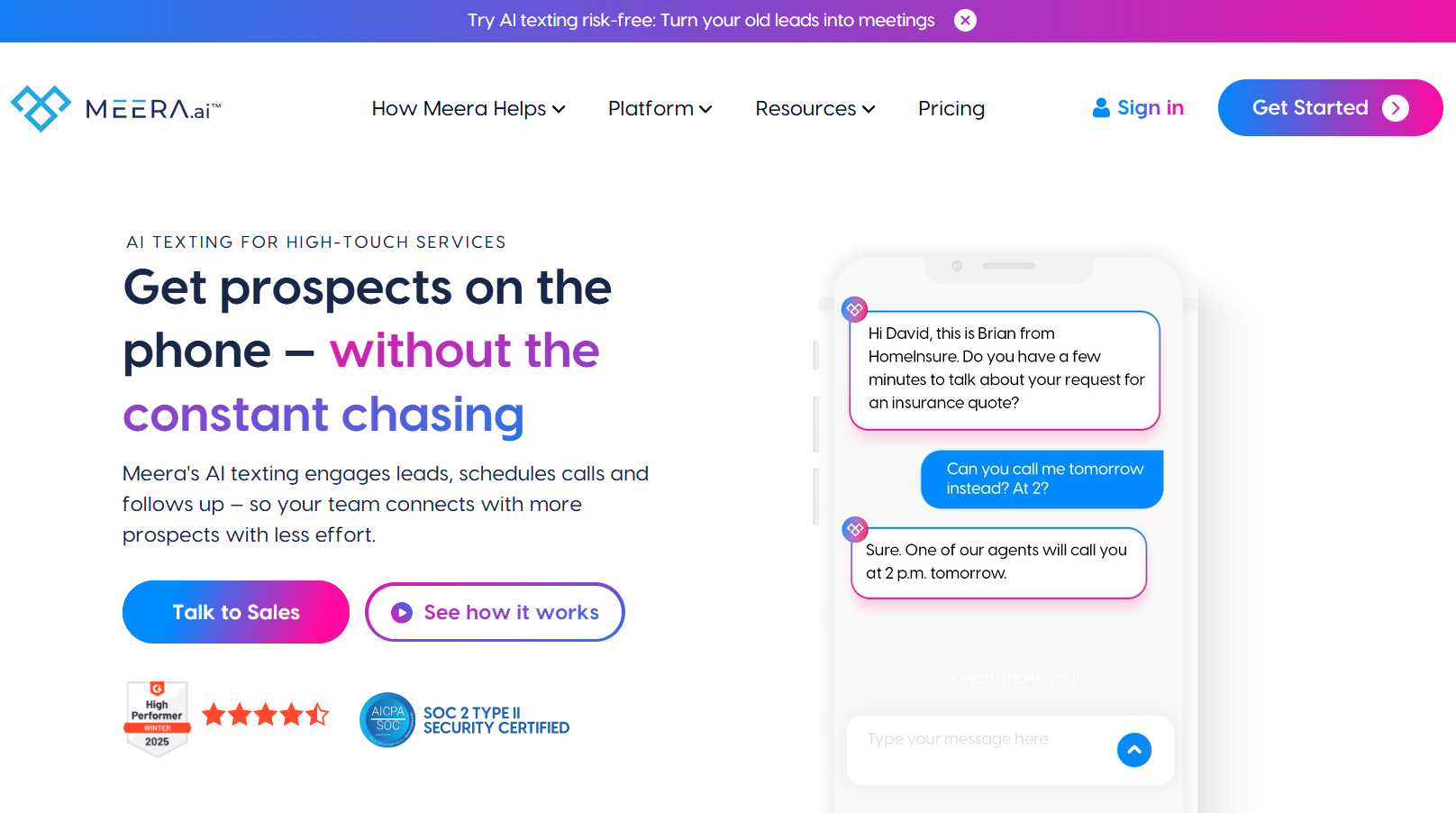Click the play icon beside See how it works
Image resolution: width=1456 pixels, height=813 pixels.
pos(402,613)
